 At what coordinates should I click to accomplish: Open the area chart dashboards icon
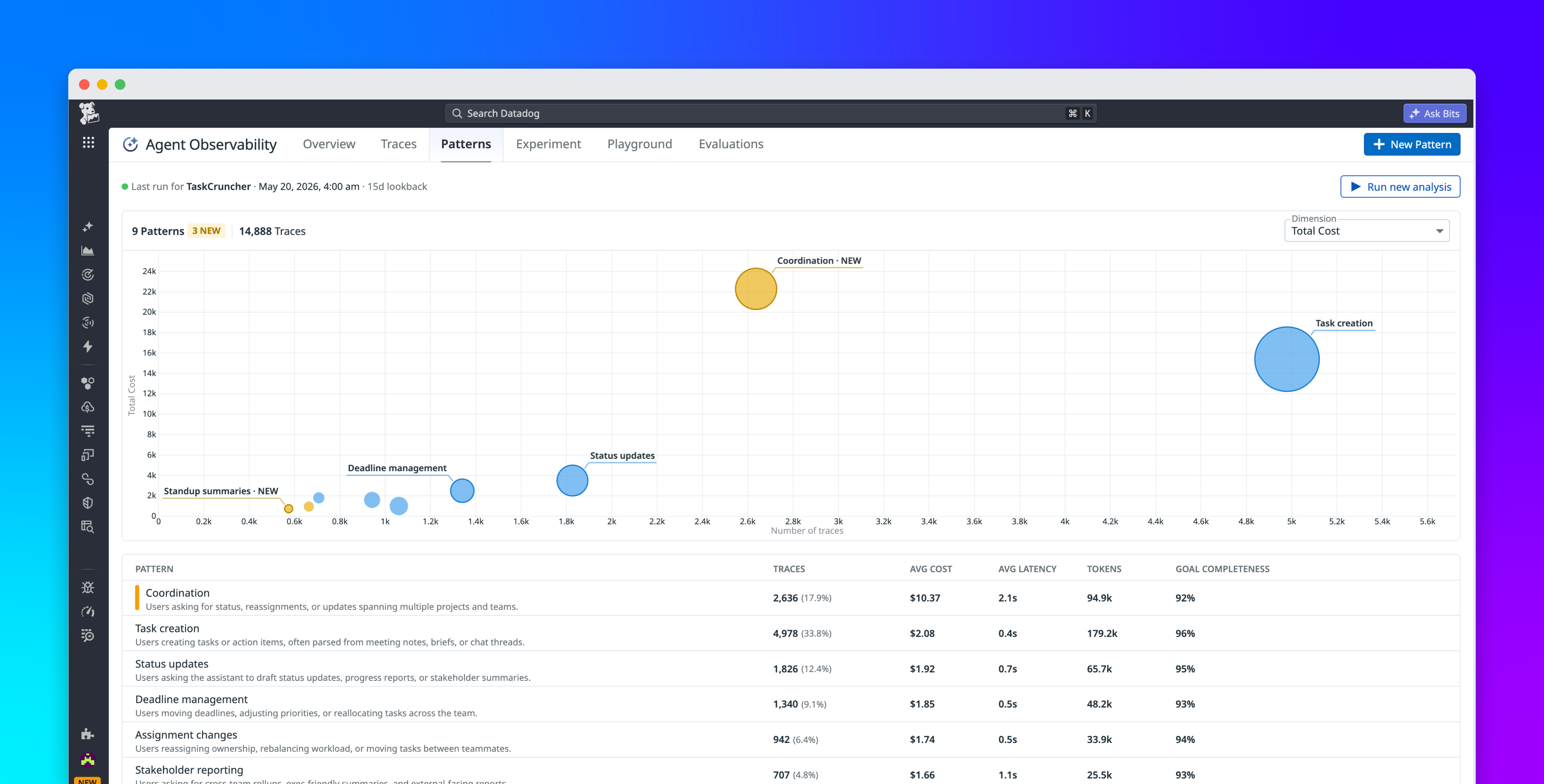coord(88,251)
